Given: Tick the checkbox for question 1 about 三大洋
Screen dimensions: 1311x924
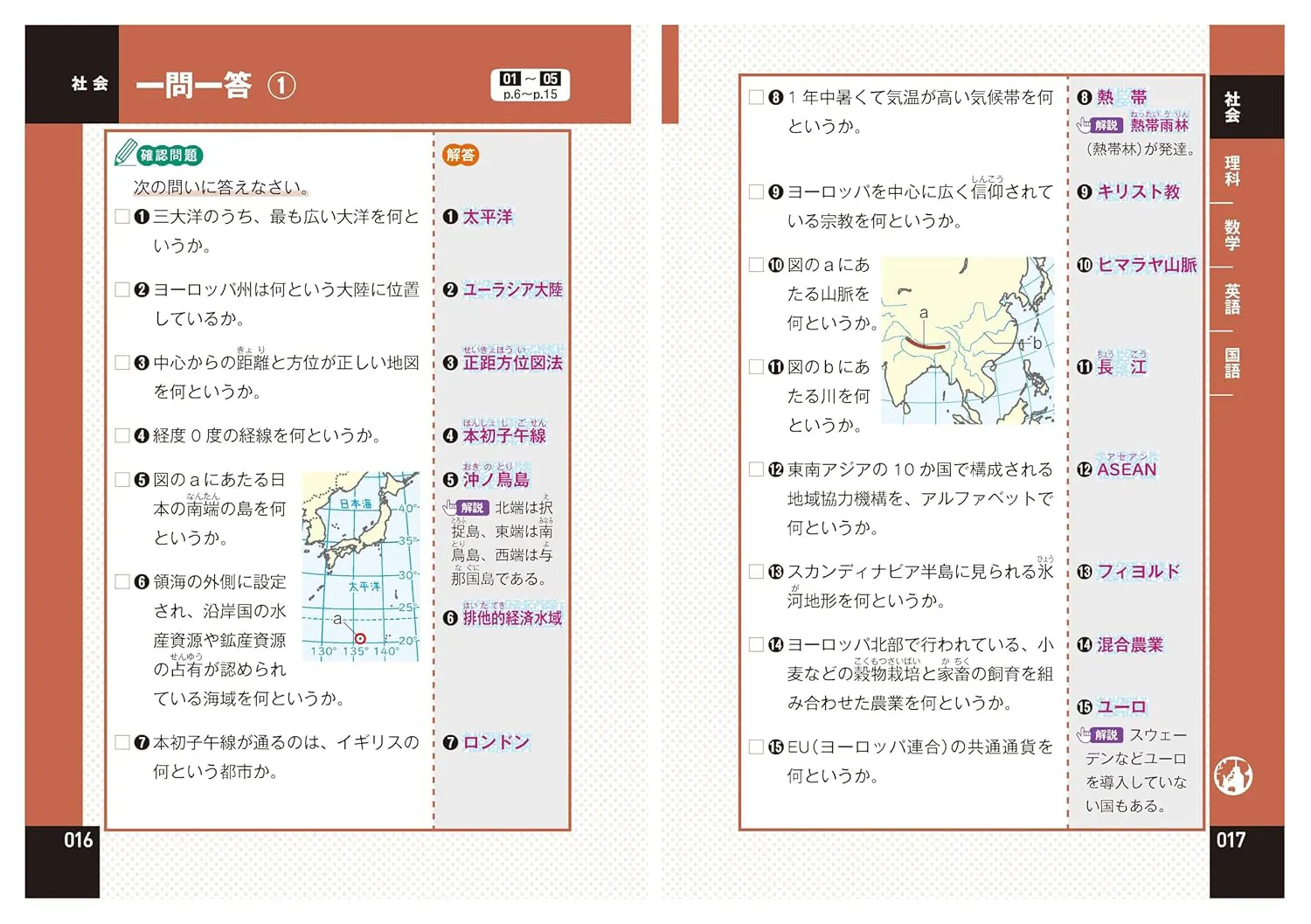Looking at the screenshot, I should tap(122, 216).
